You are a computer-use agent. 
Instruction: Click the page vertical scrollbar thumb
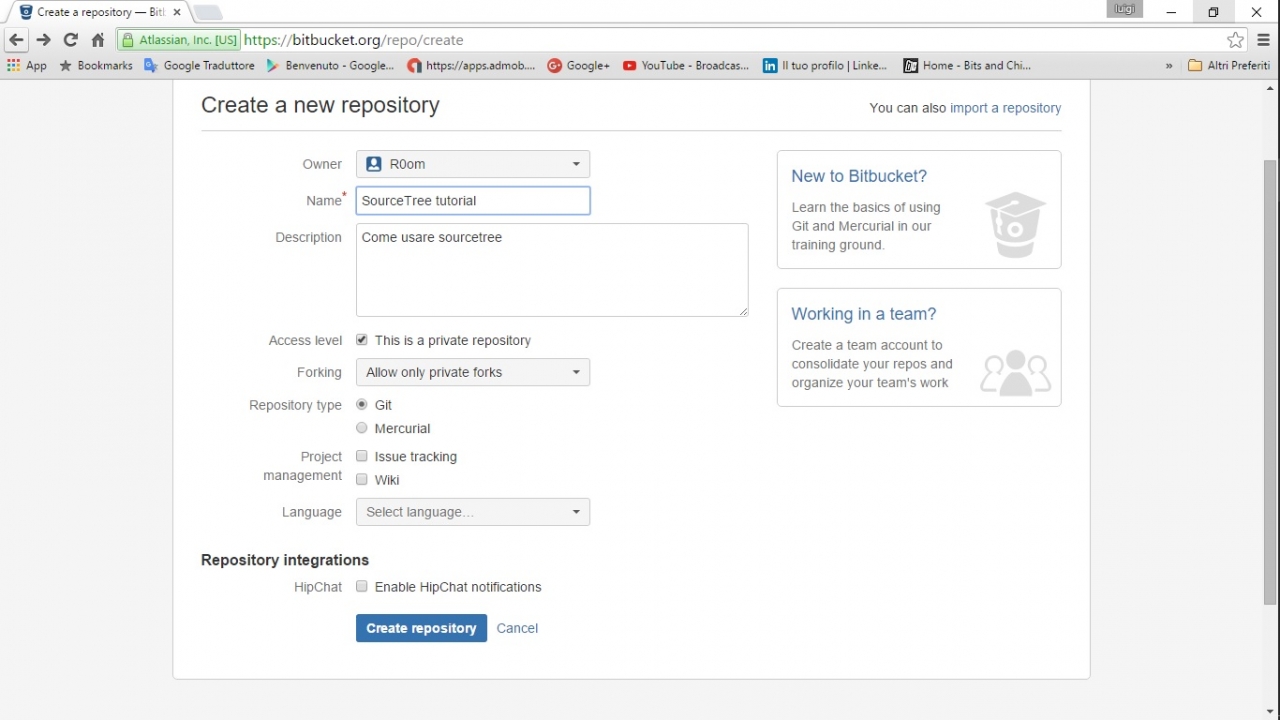pos(1271,382)
